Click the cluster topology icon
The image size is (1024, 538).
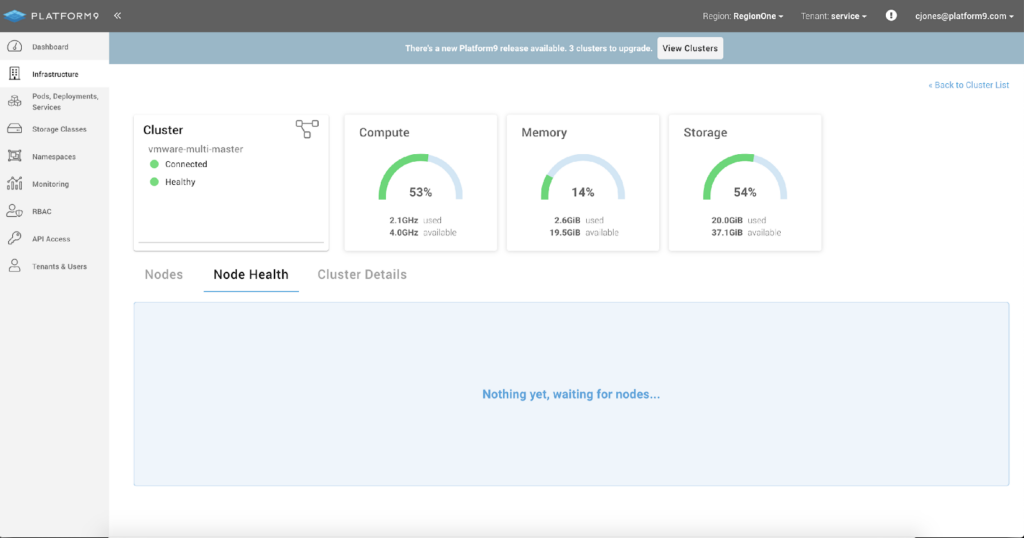(307, 129)
